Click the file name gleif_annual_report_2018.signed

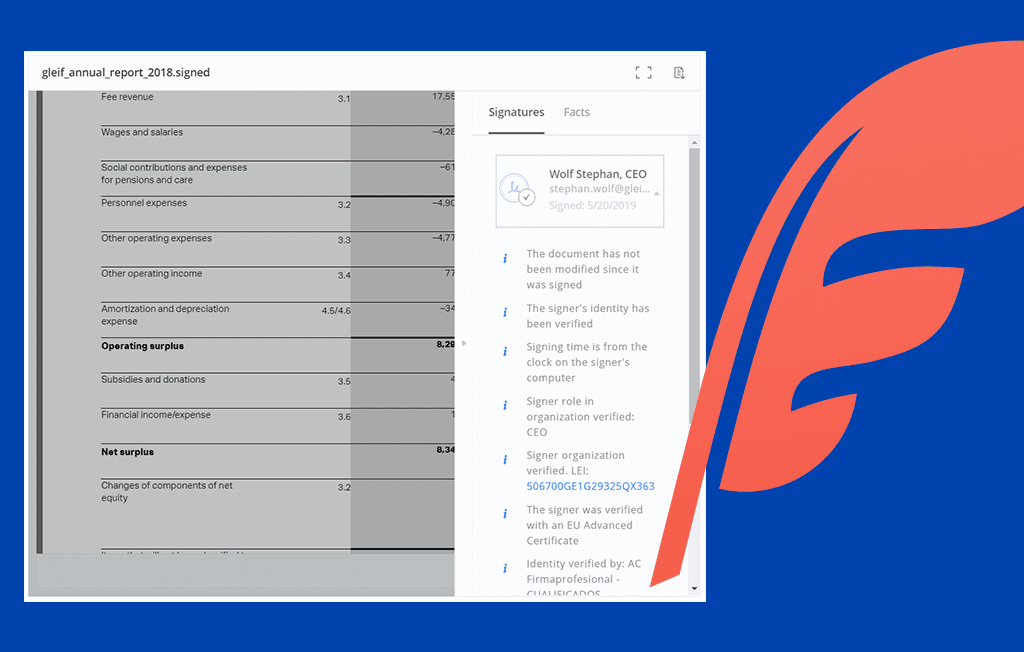click(x=125, y=73)
